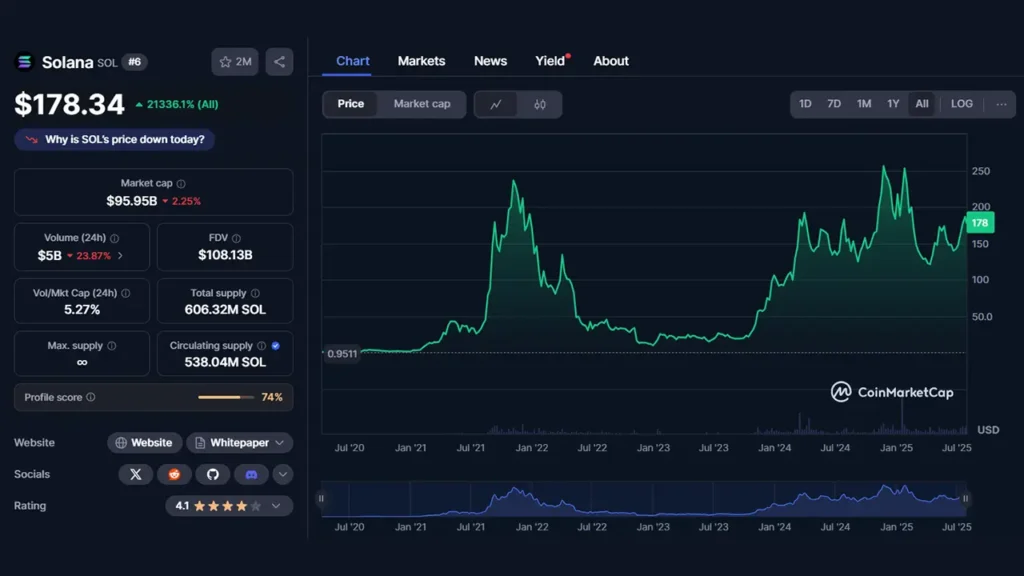Open Solana's X (Twitter) profile

[x=136, y=474]
